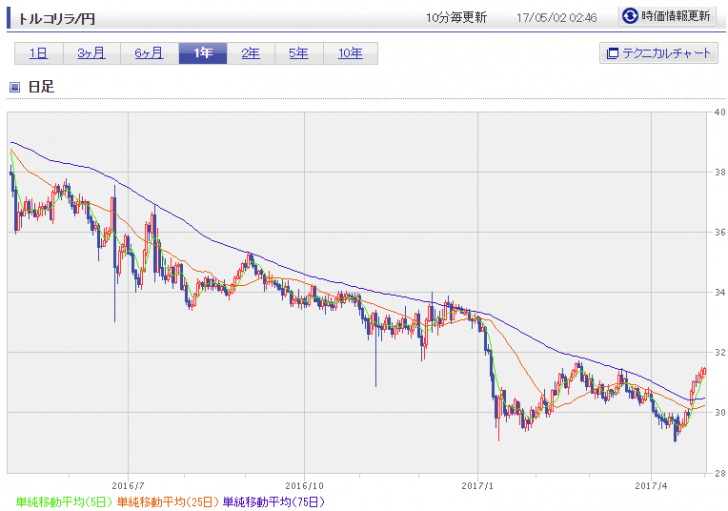Click the window icon in テクニカルチャート button
The width and height of the screenshot is (728, 511).
point(613,54)
